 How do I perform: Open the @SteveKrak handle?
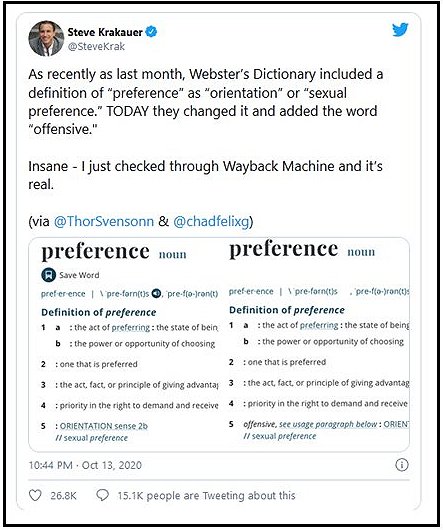(x=96, y=46)
